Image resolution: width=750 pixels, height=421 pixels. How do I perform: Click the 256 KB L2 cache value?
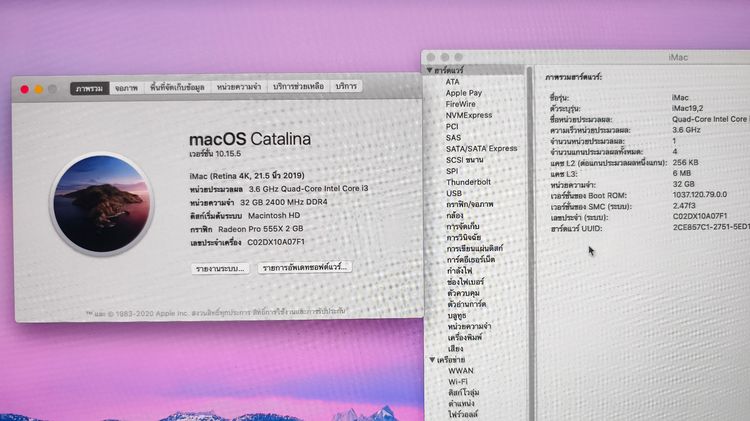click(685, 162)
